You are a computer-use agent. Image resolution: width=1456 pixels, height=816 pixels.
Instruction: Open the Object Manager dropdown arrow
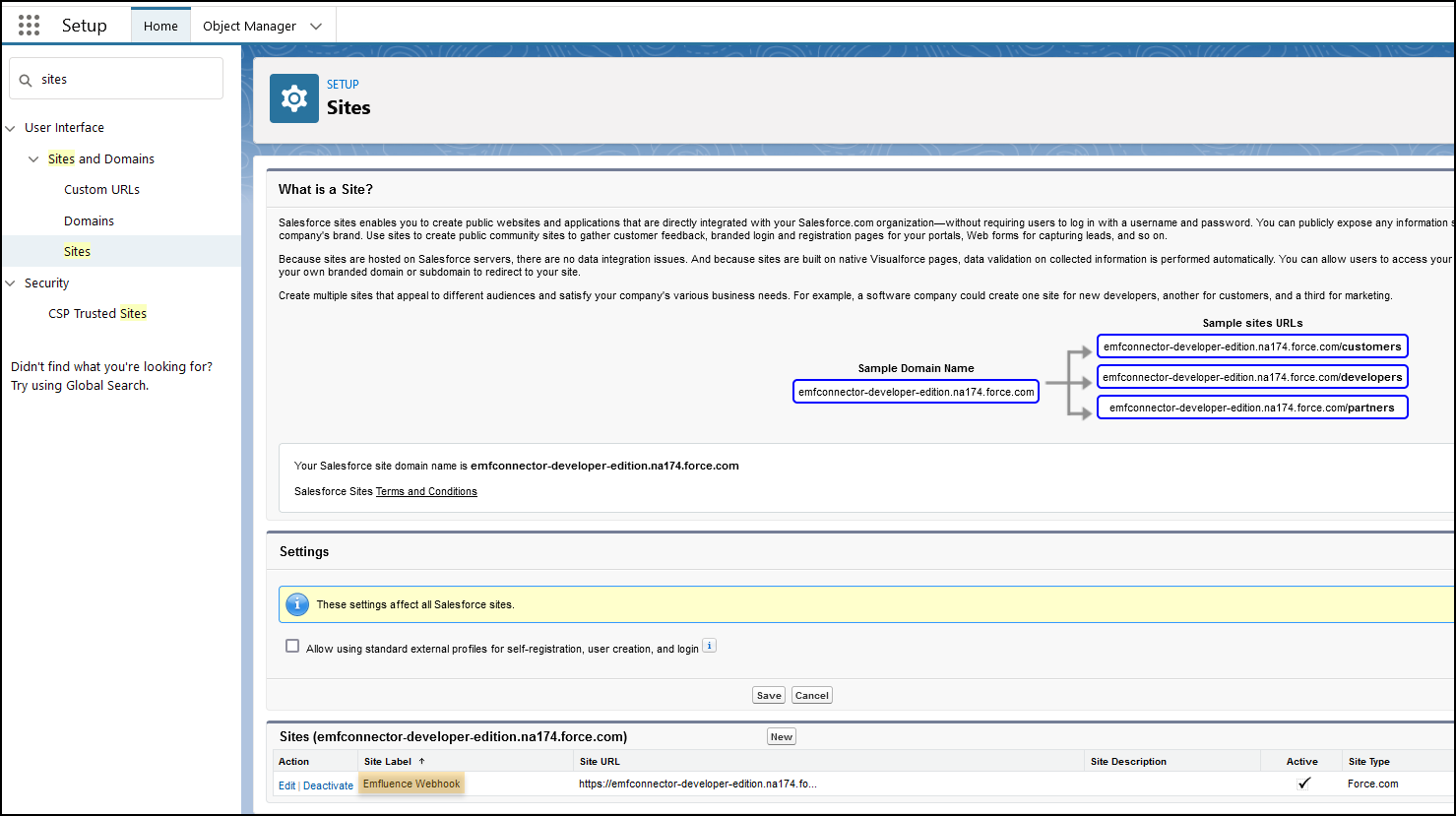pos(316,27)
